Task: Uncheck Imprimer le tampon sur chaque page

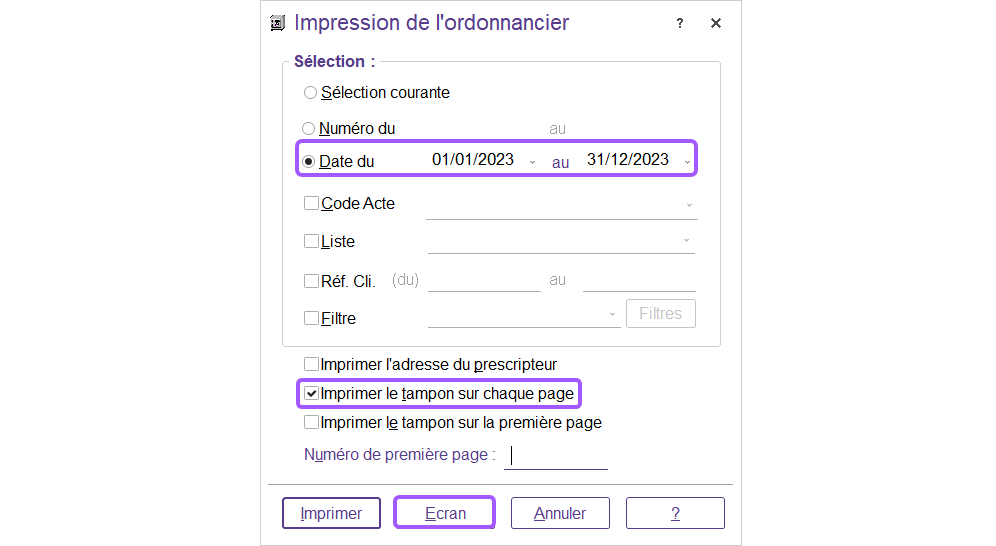Action: (x=311, y=394)
